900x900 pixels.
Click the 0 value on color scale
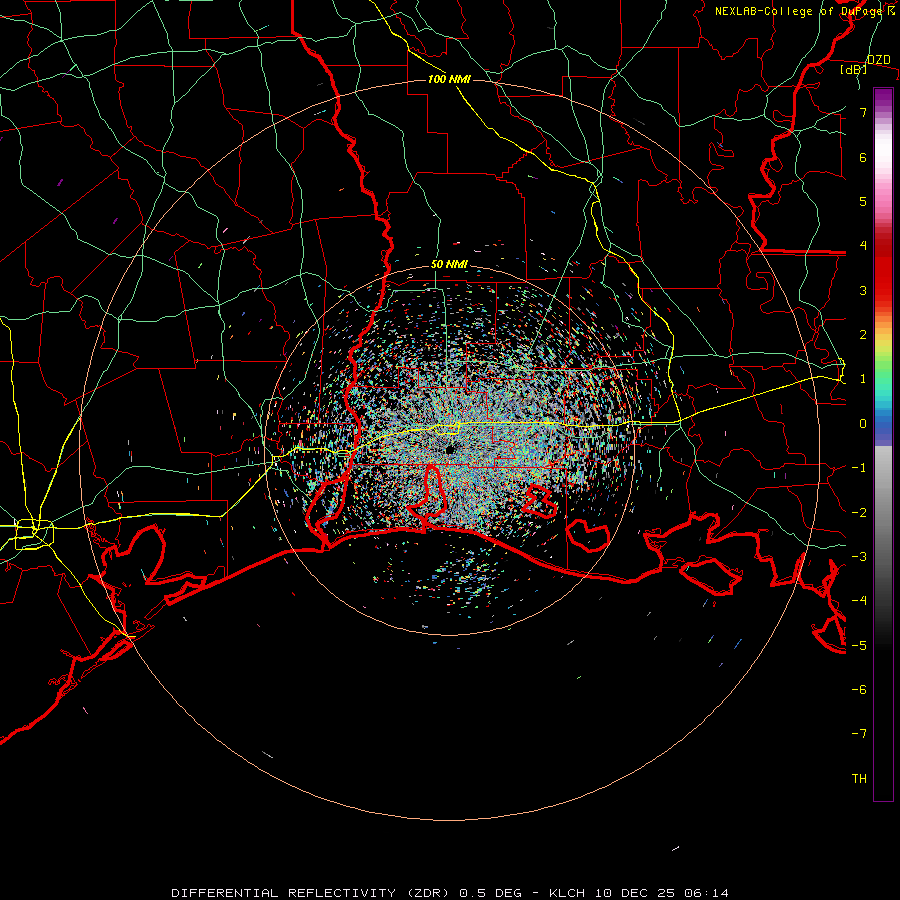863,424
